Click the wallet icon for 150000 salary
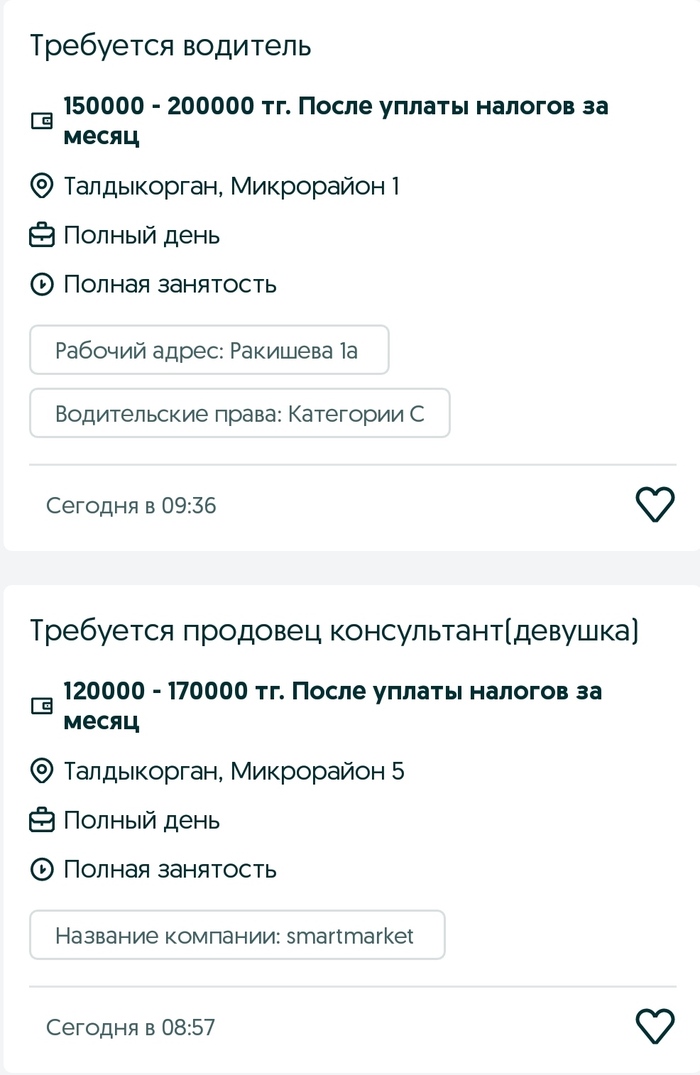The width and height of the screenshot is (700, 1075). 42,121
